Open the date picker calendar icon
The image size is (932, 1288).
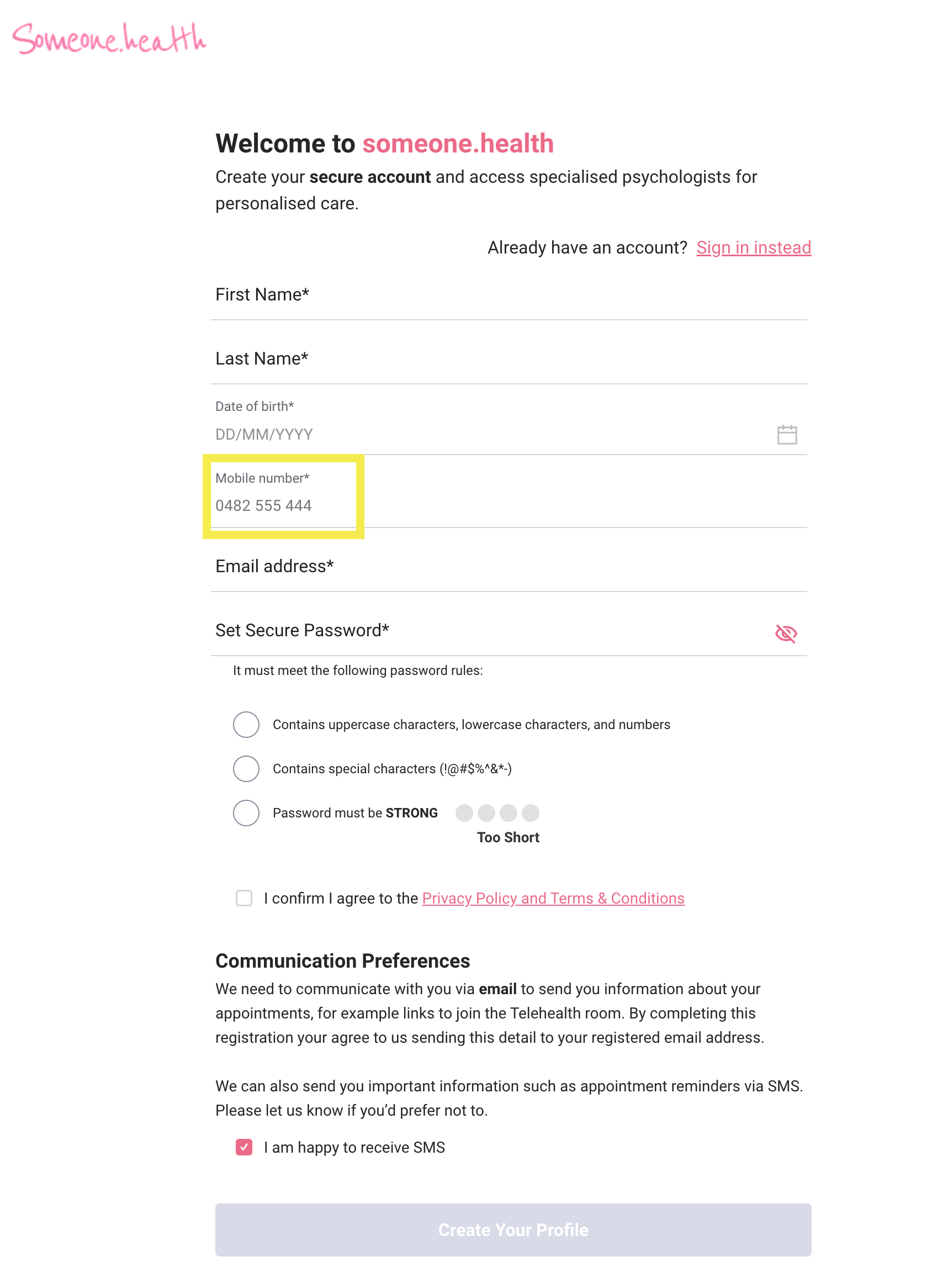click(x=788, y=435)
